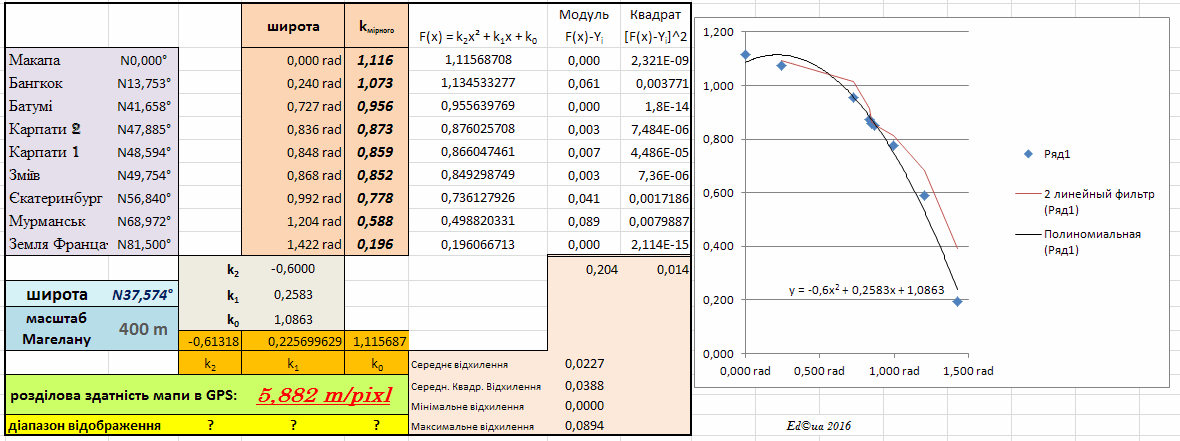1180x441 pixels.
Task: Click the Середнє відхилення value 0,0227
Action: tap(583, 363)
